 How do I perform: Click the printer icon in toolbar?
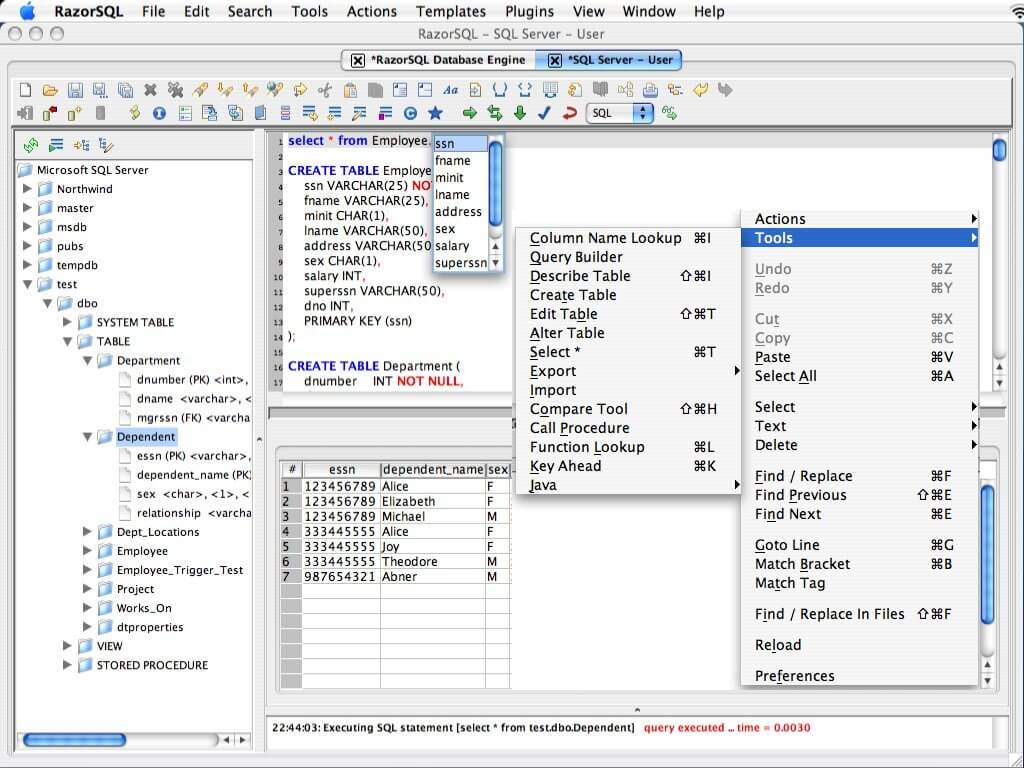pyautogui.click(x=650, y=89)
